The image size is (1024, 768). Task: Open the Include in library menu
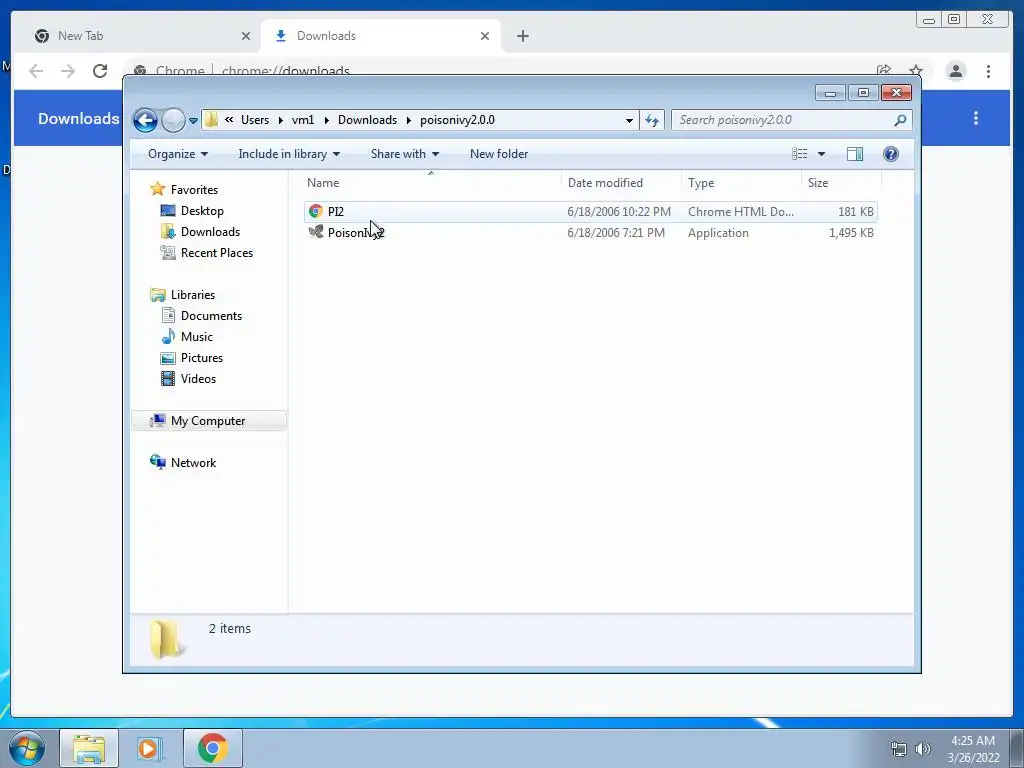289,154
